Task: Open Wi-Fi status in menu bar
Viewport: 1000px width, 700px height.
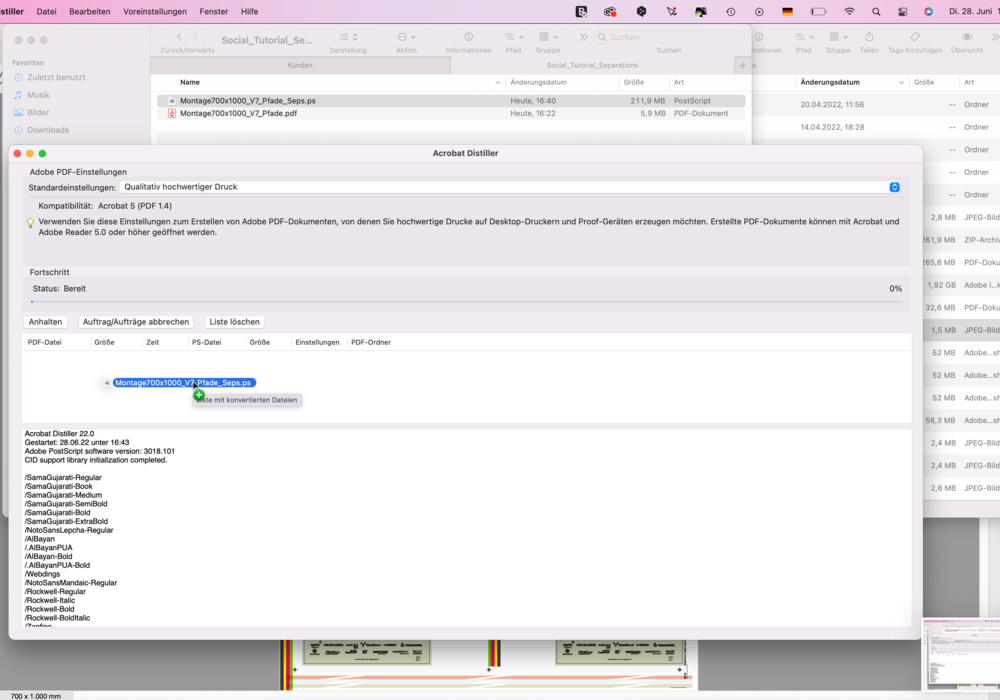Action: coord(849,11)
